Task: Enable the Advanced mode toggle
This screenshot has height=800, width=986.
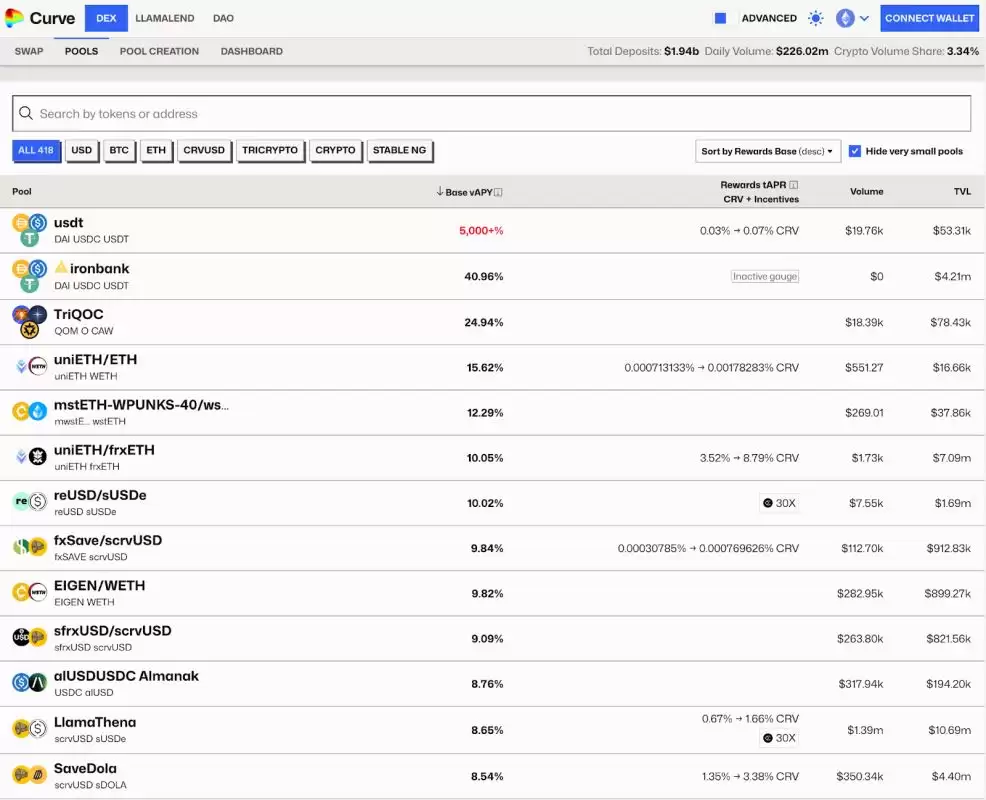Action: (720, 18)
